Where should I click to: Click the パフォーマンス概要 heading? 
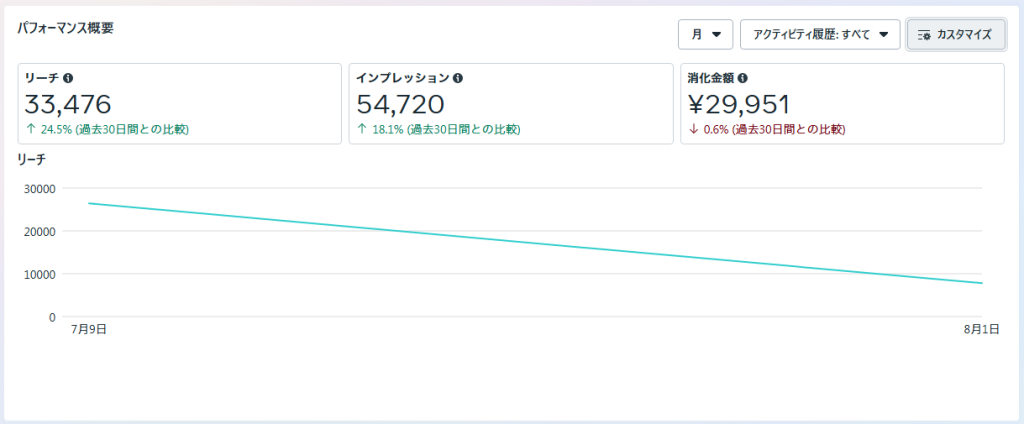[66, 28]
